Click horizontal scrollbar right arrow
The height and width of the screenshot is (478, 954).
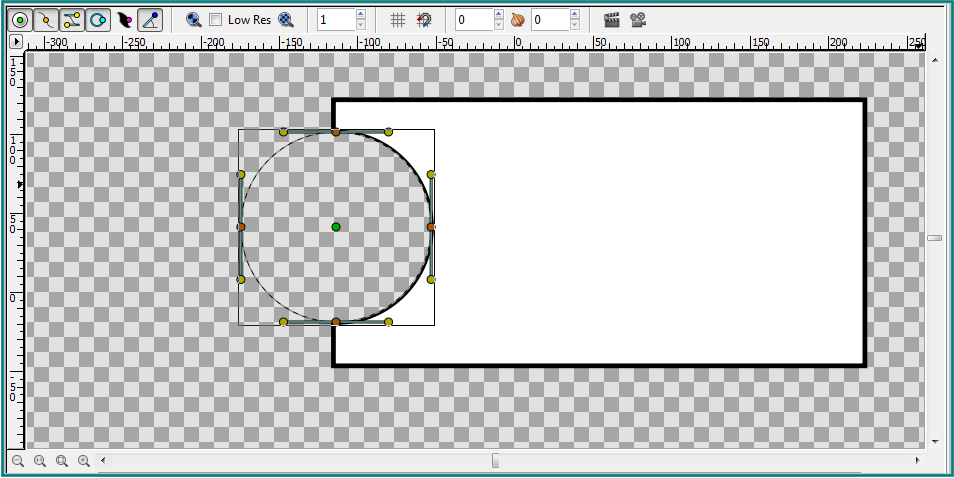pos(917,461)
